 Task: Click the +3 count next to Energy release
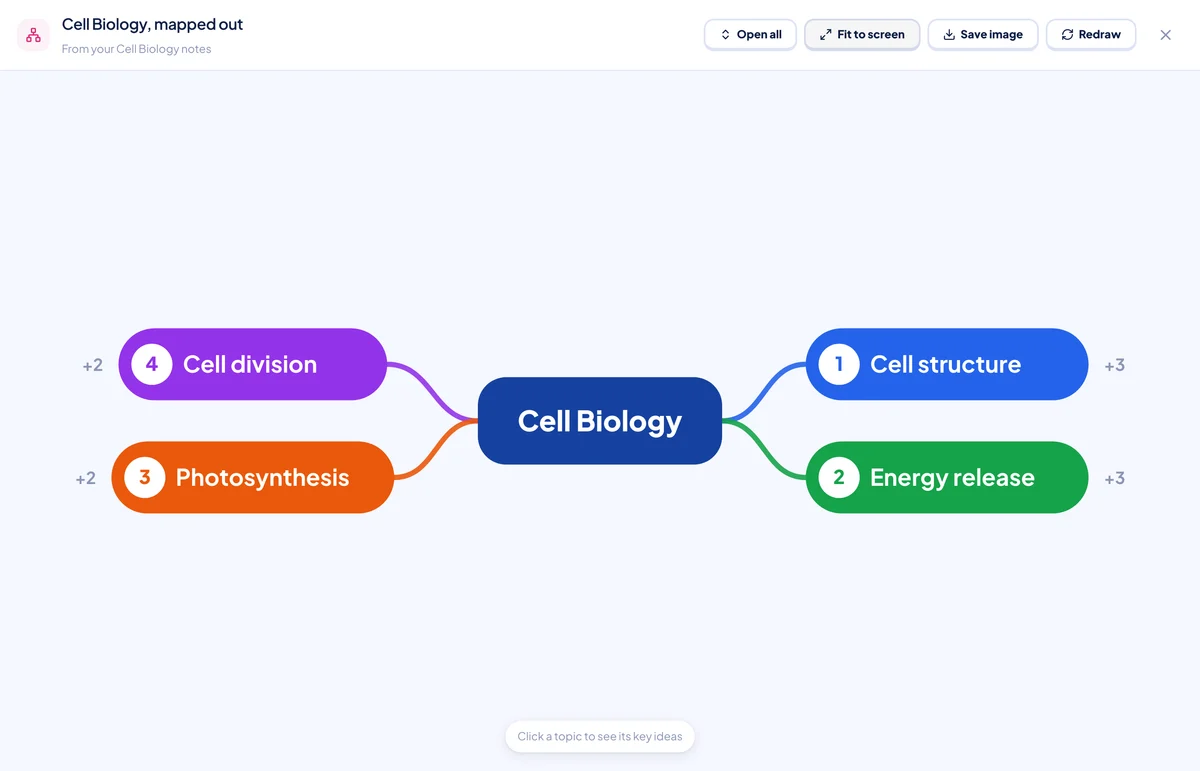click(x=1114, y=478)
